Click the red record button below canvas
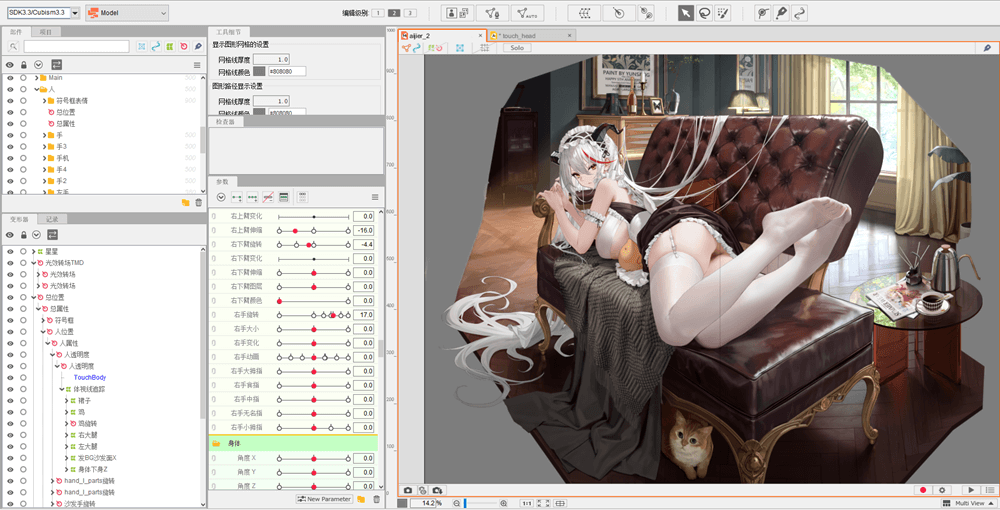The height and width of the screenshot is (510, 1000). click(x=923, y=490)
